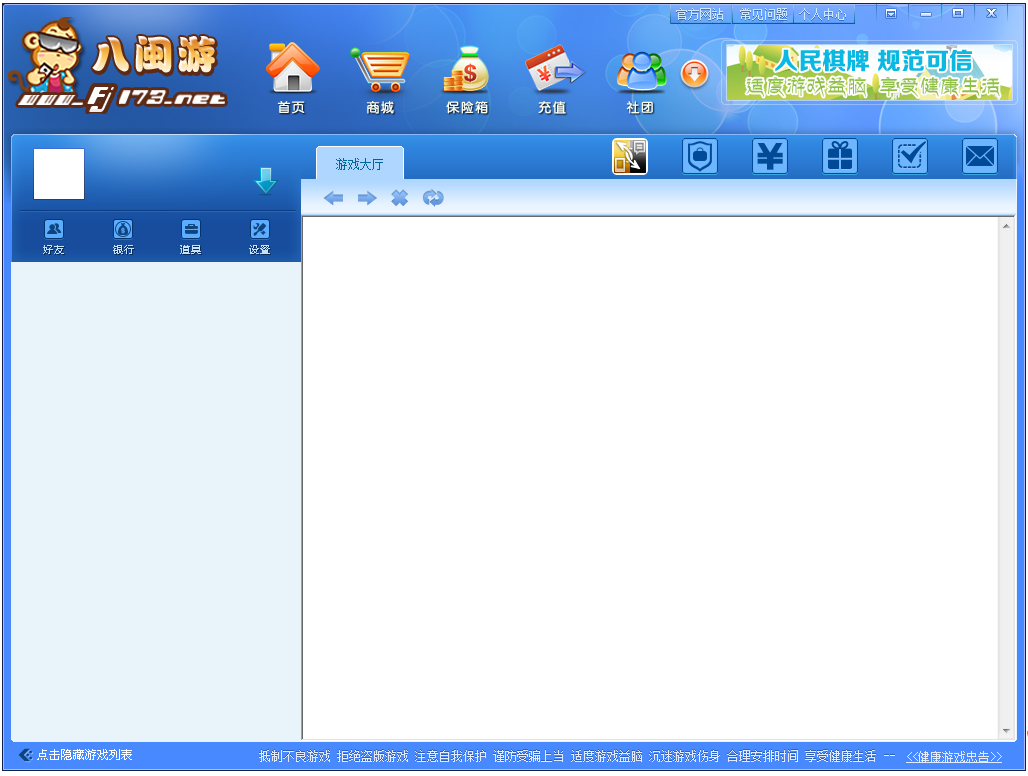Open the envelope mail toolbar icon

[x=980, y=157]
